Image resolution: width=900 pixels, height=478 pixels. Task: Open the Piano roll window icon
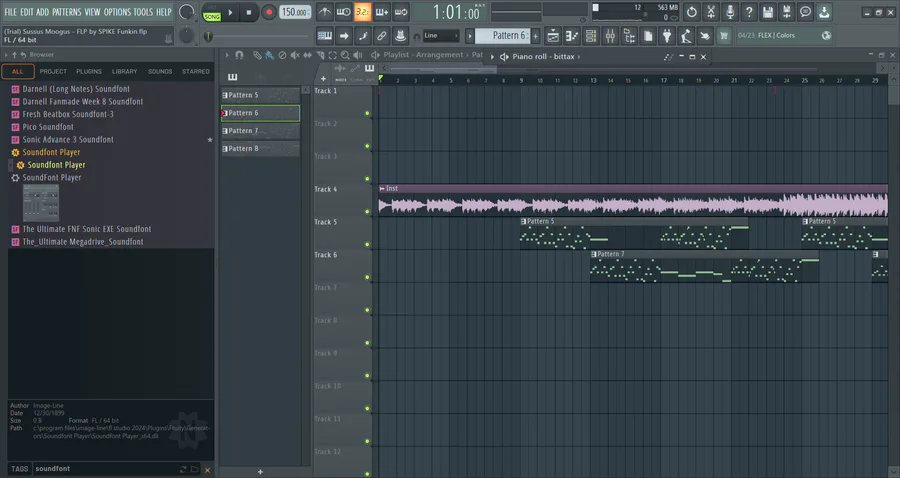(572, 36)
